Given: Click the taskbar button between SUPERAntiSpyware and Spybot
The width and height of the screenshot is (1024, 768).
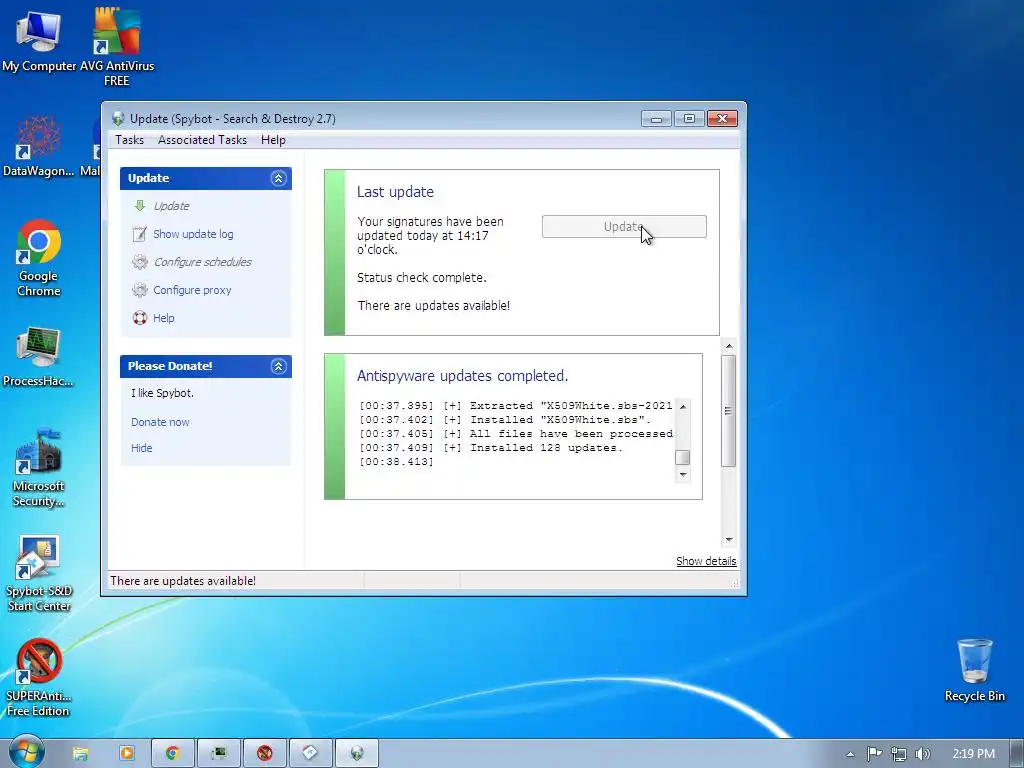Looking at the screenshot, I should click(x=310, y=754).
